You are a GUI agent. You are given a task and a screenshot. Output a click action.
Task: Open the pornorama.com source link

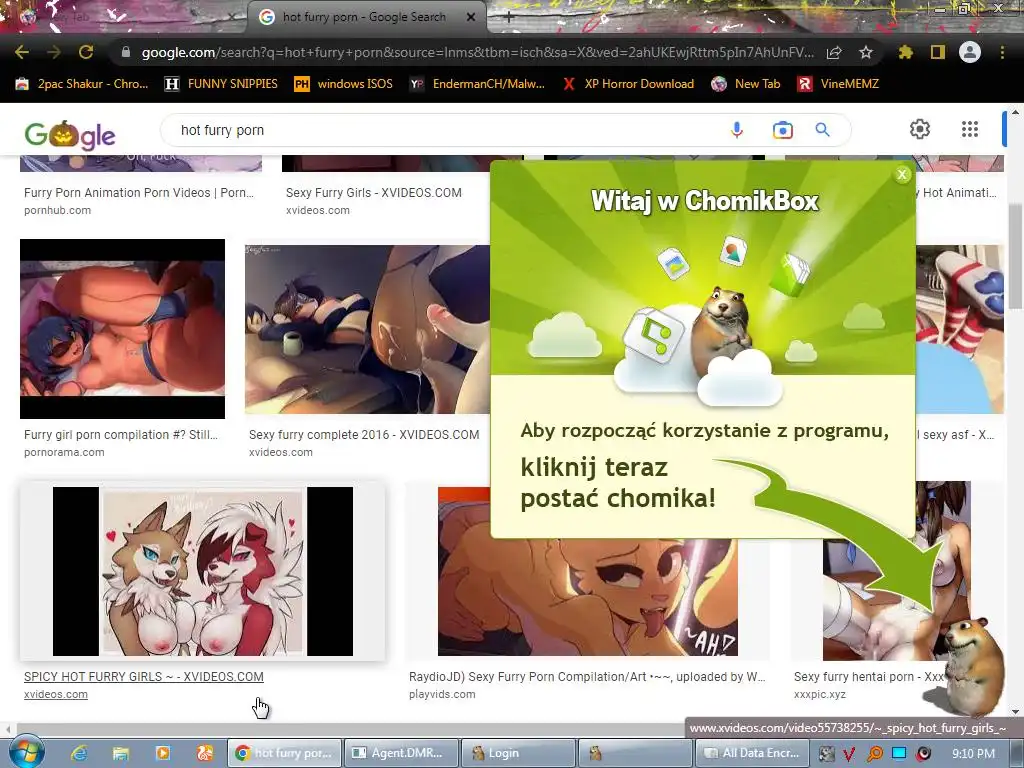coord(64,452)
